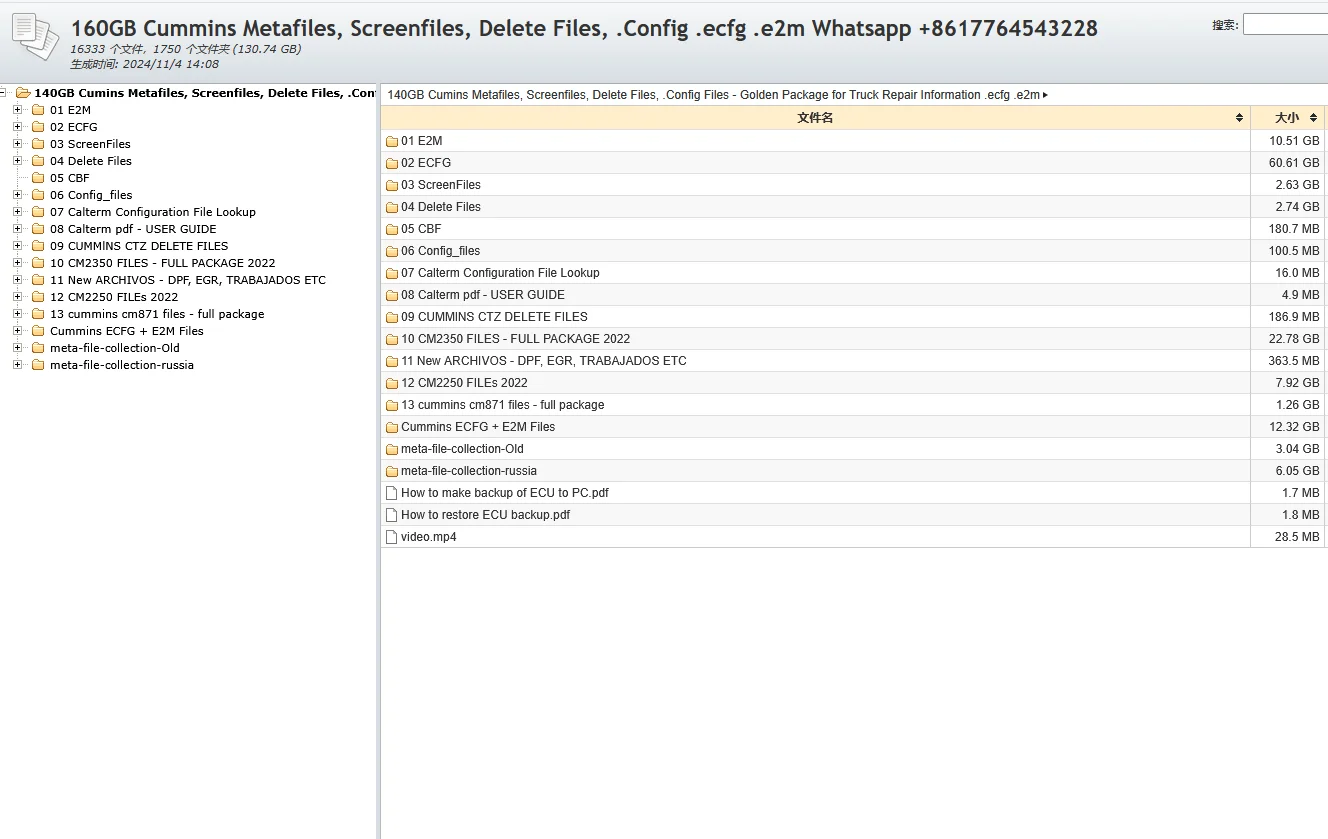Open the 01 E2M folder link in the table
Image resolution: width=1328 pixels, height=839 pixels.
point(421,141)
